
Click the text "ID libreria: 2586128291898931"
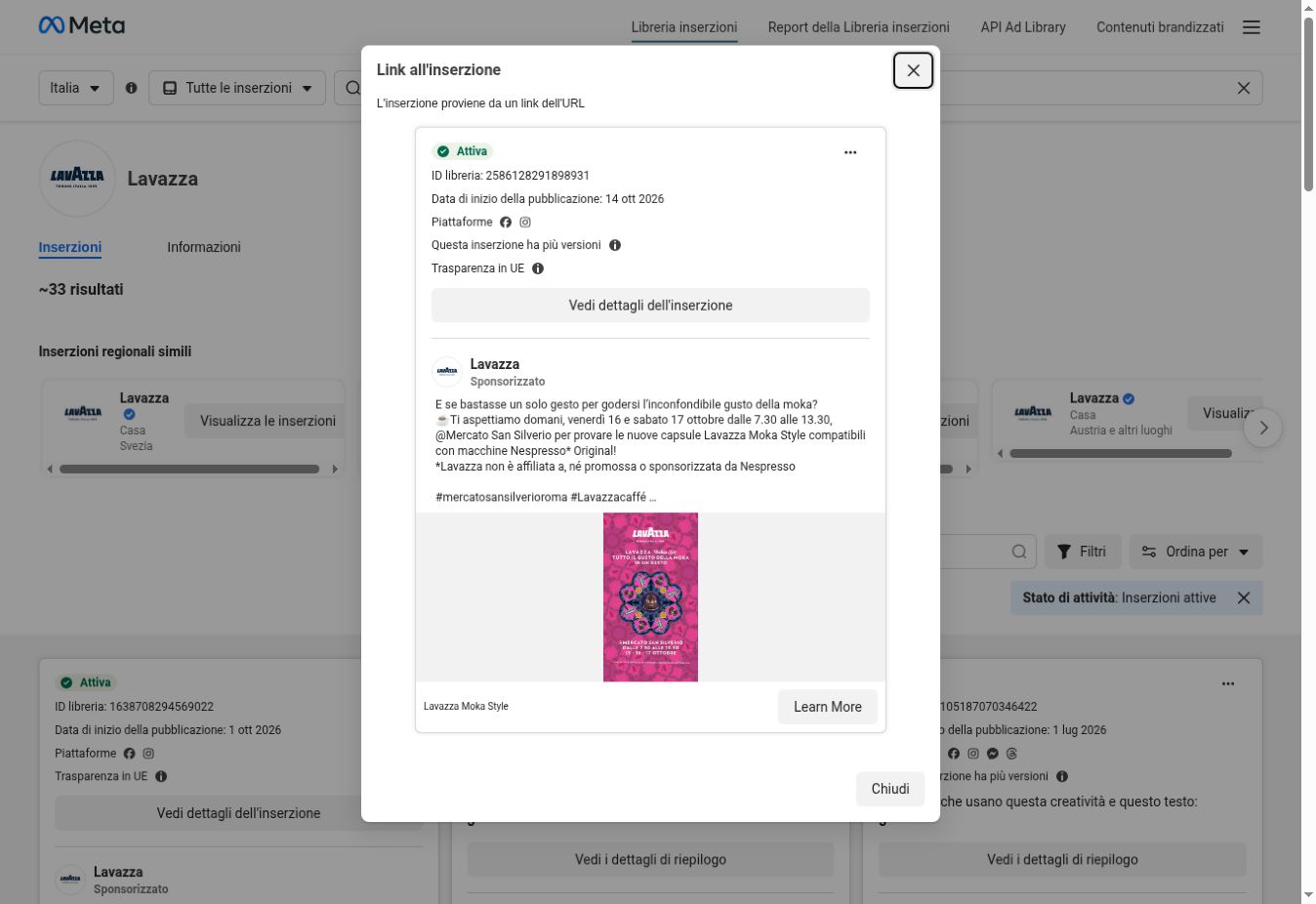(x=511, y=176)
